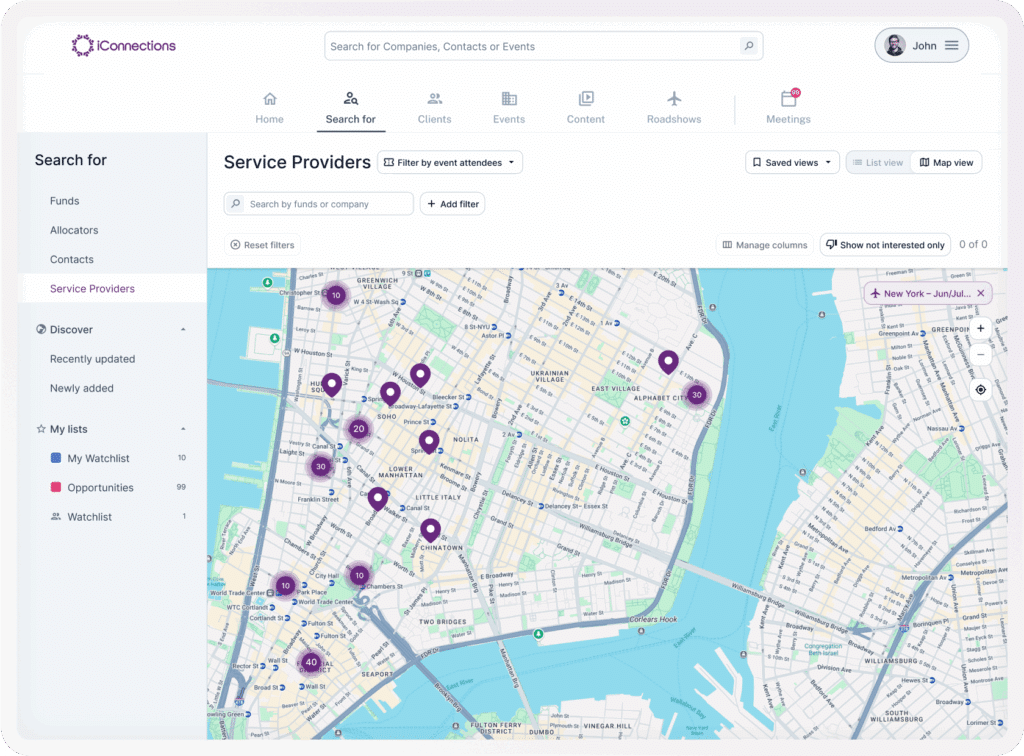Switch to List view
The image size is (1024, 756).
[x=878, y=162]
